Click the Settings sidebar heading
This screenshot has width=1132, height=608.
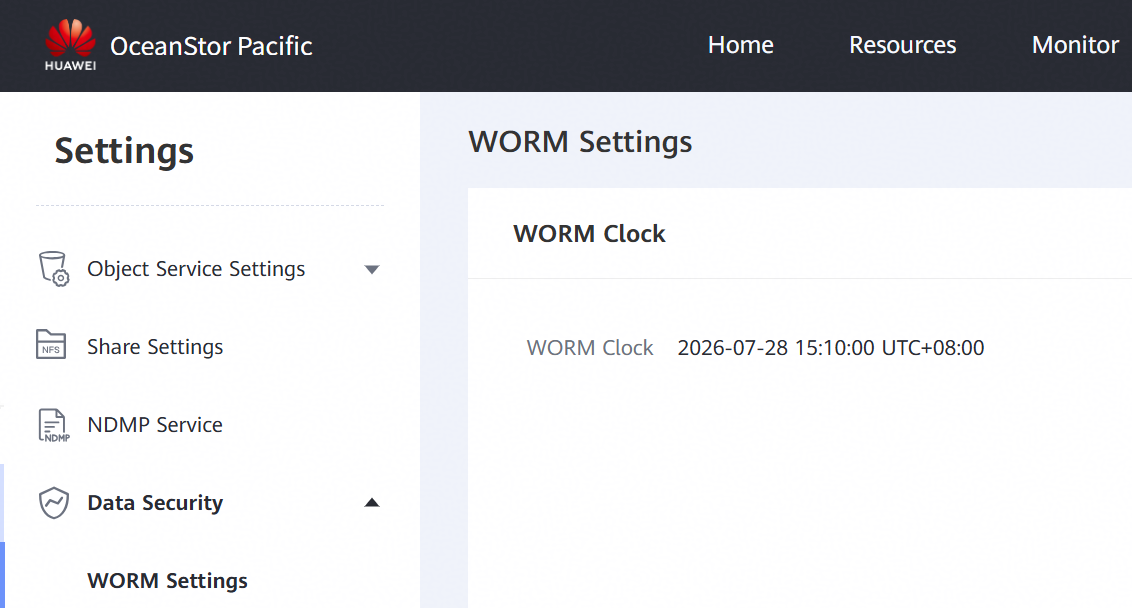[124, 151]
